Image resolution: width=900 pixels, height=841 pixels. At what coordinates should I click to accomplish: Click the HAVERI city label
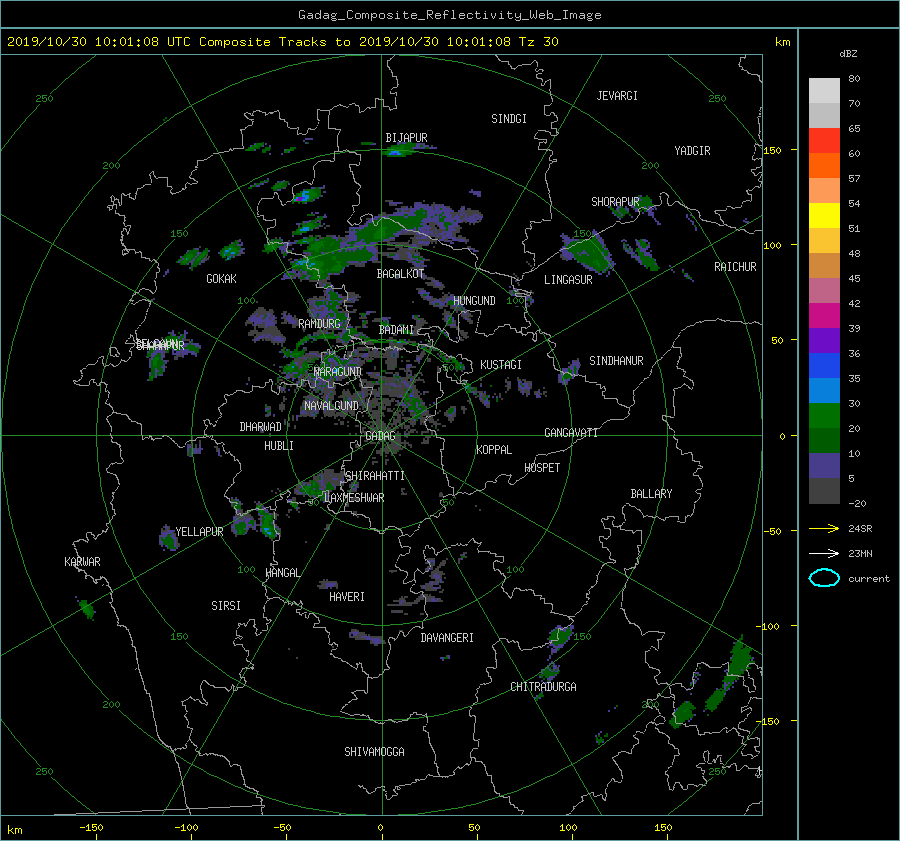click(x=347, y=597)
